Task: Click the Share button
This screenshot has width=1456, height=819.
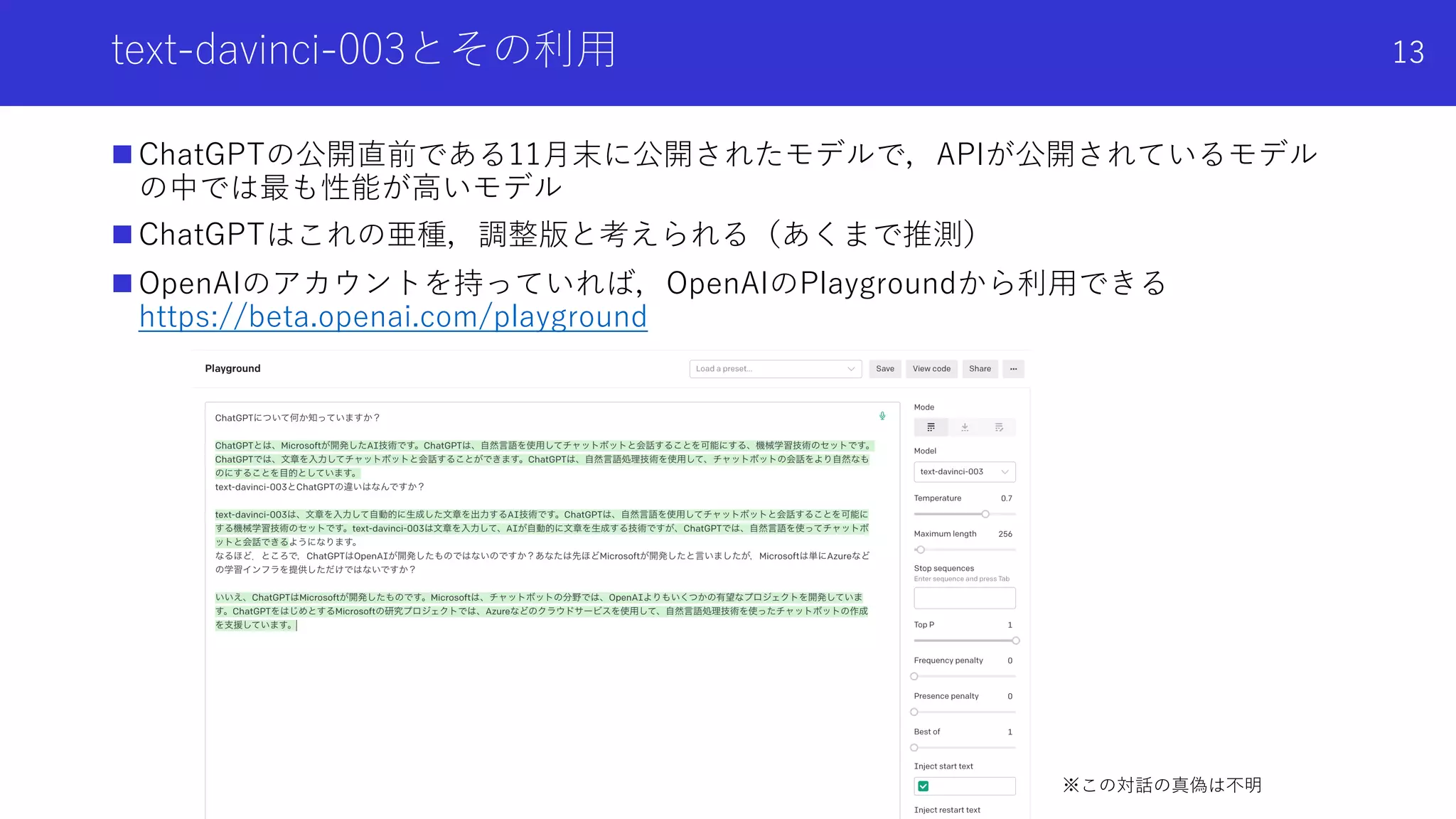Action: (980, 369)
